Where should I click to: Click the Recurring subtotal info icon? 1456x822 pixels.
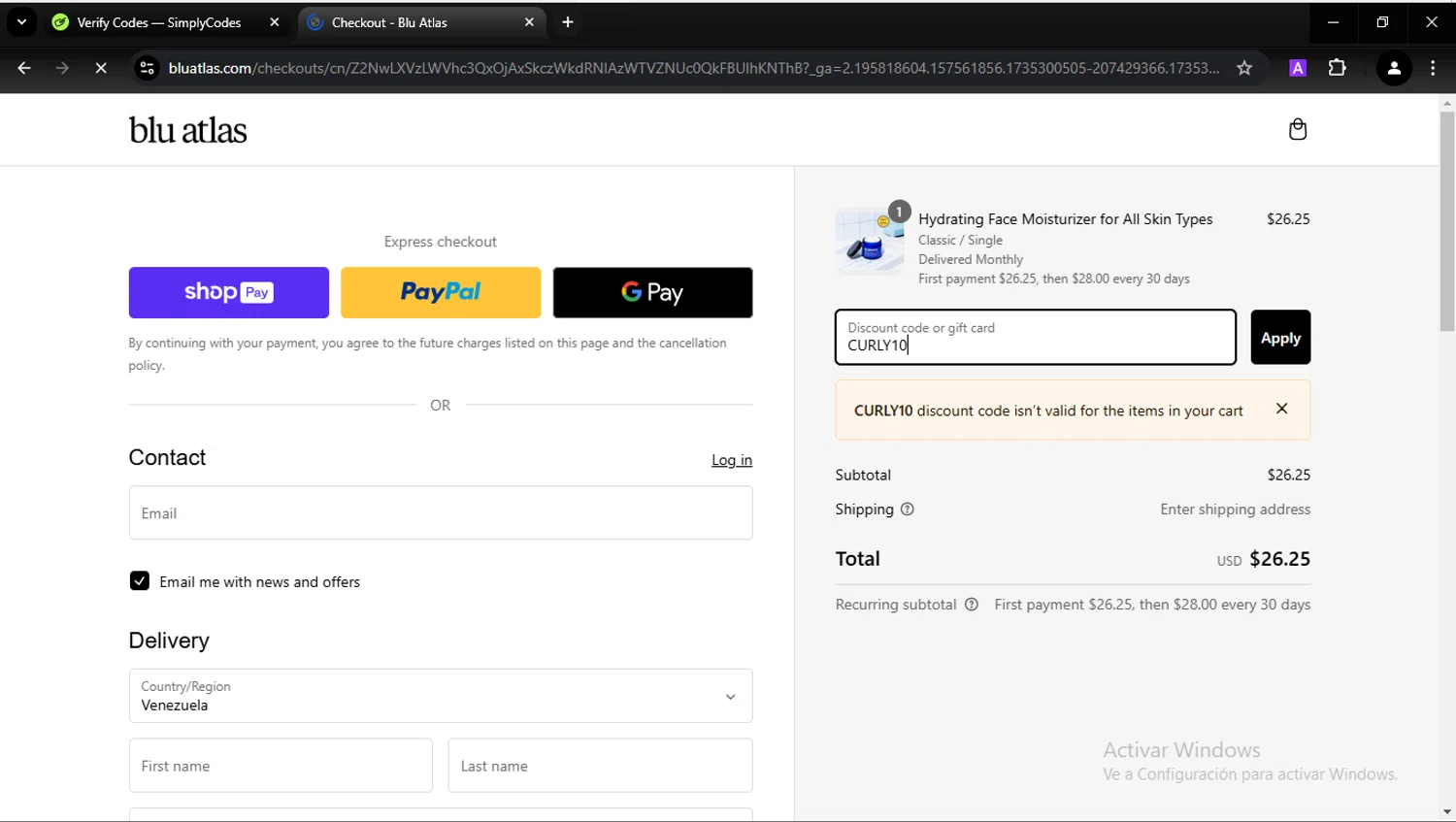pos(971,605)
